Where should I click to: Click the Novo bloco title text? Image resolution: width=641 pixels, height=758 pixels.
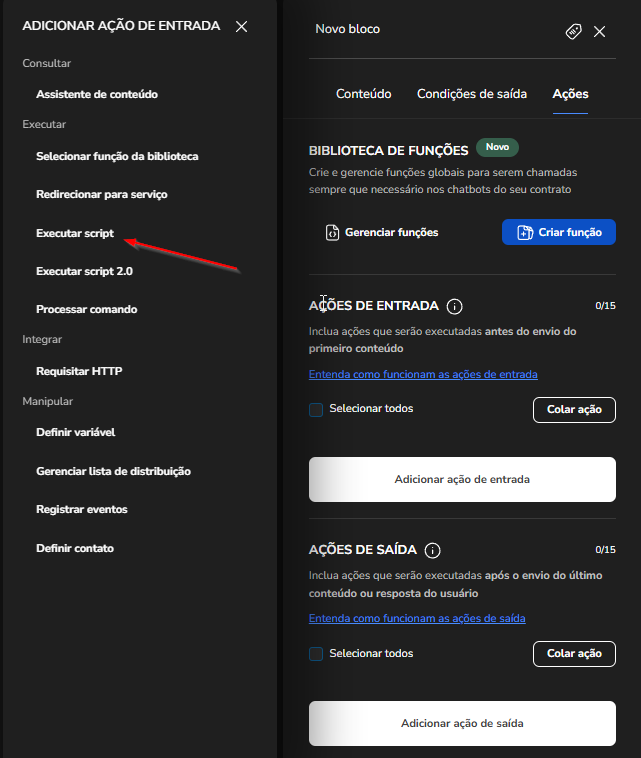348,29
